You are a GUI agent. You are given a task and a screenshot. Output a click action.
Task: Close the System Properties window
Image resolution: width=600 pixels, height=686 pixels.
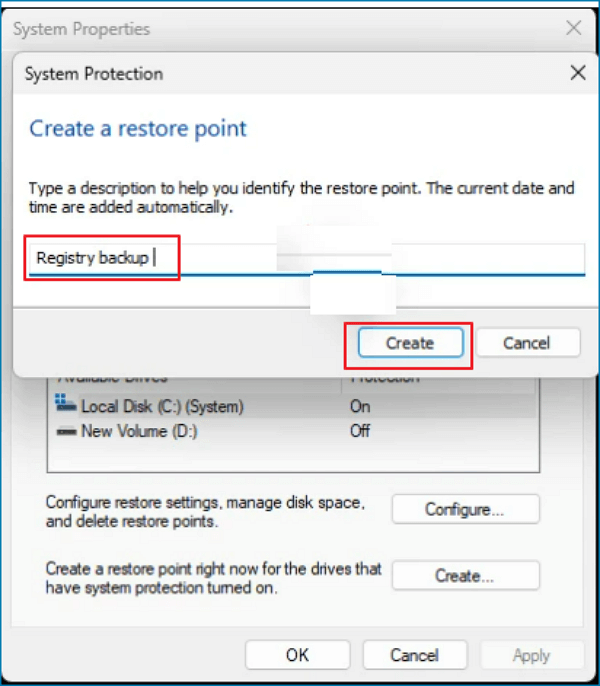[x=573, y=28]
